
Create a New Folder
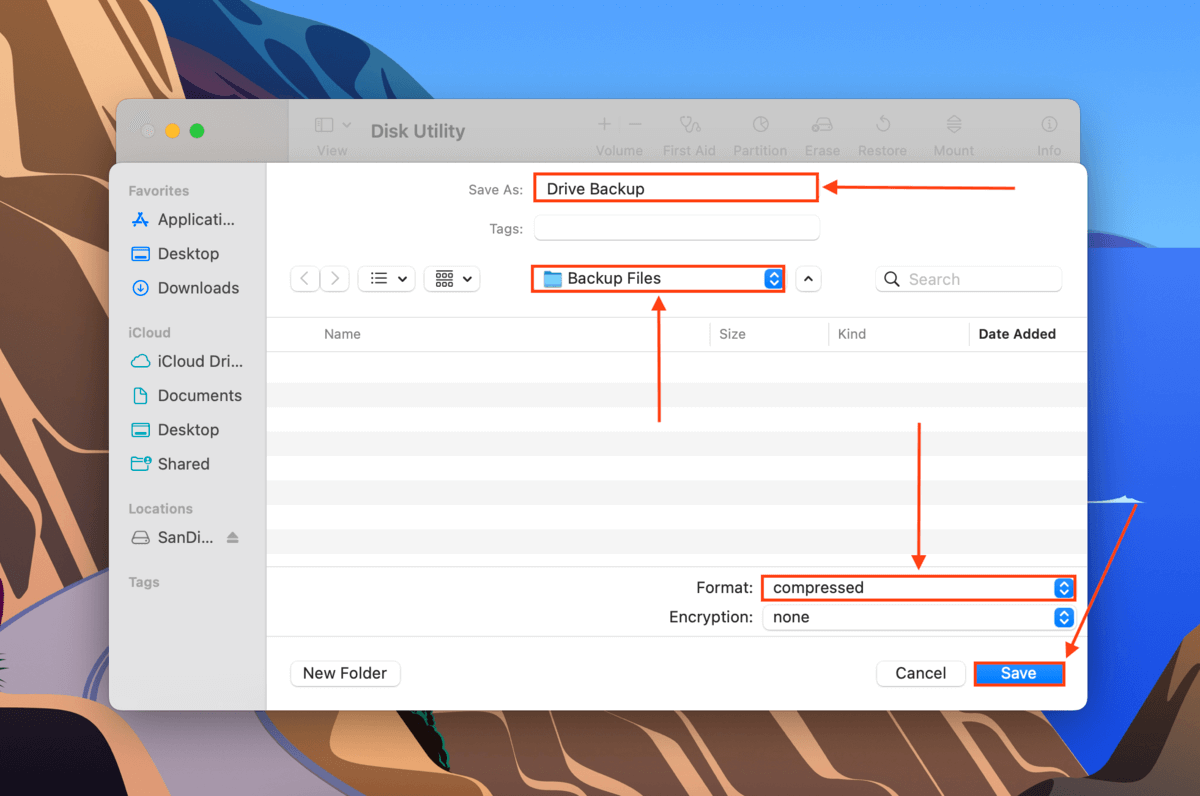coord(345,673)
